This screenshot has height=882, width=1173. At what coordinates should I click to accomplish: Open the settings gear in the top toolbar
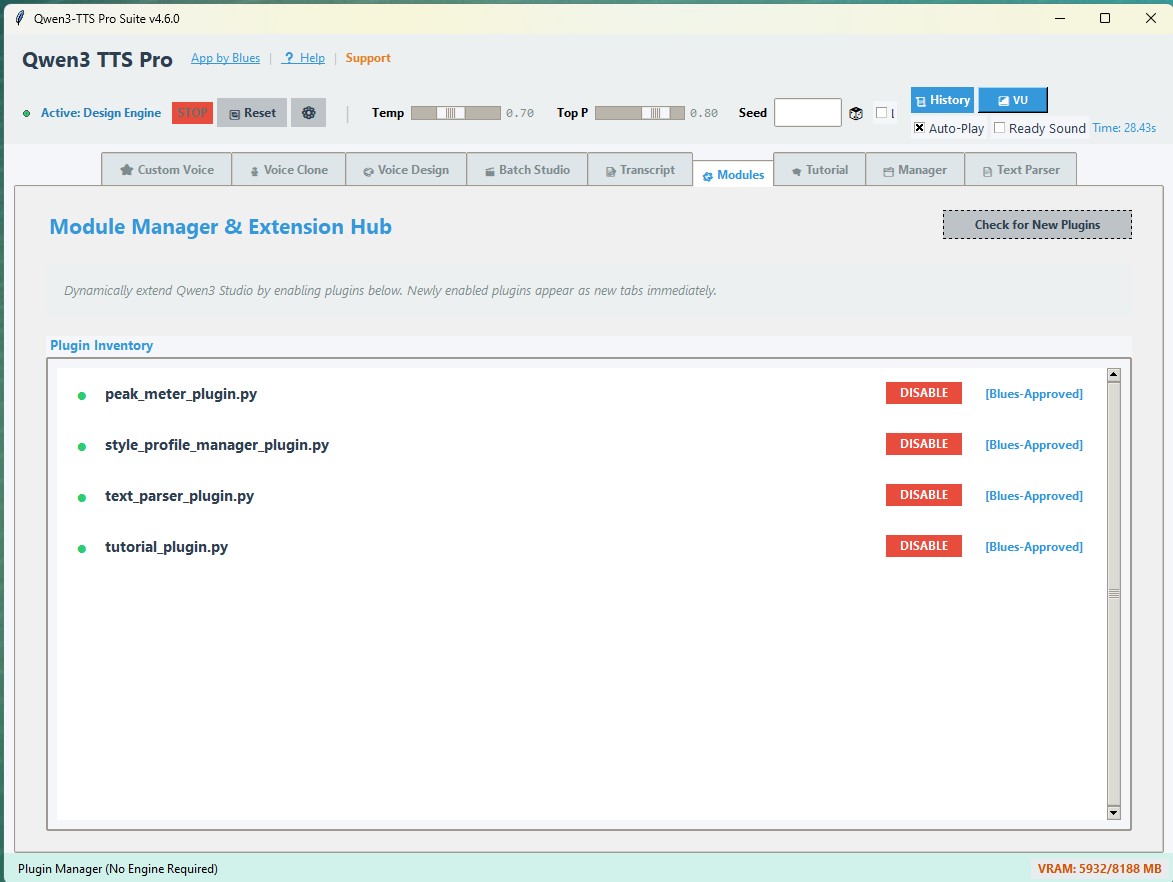308,112
